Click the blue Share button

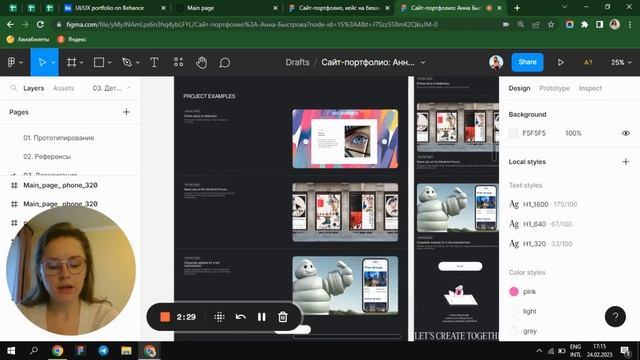point(527,62)
